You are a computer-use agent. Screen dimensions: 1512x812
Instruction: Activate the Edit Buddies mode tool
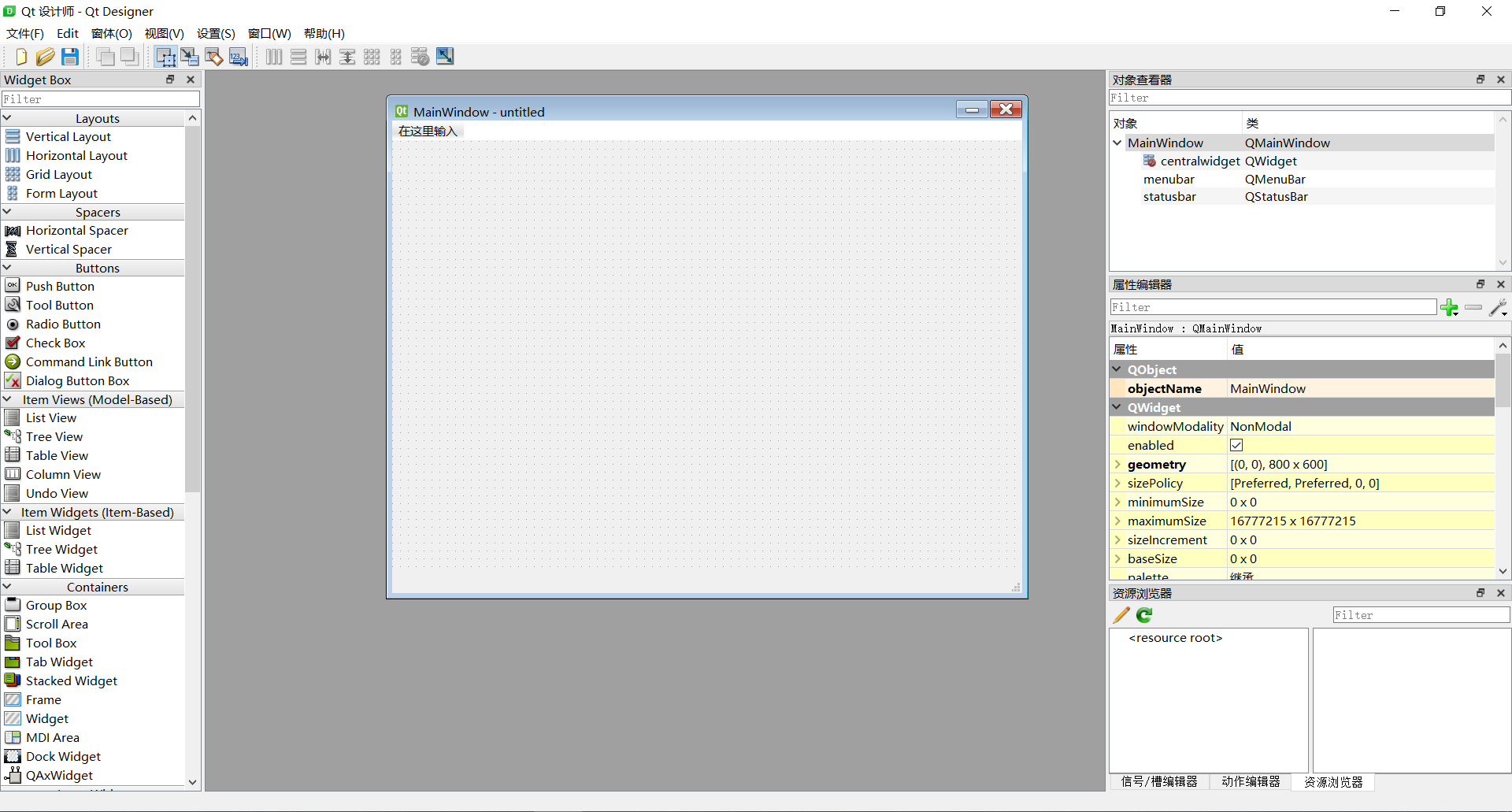click(x=213, y=56)
